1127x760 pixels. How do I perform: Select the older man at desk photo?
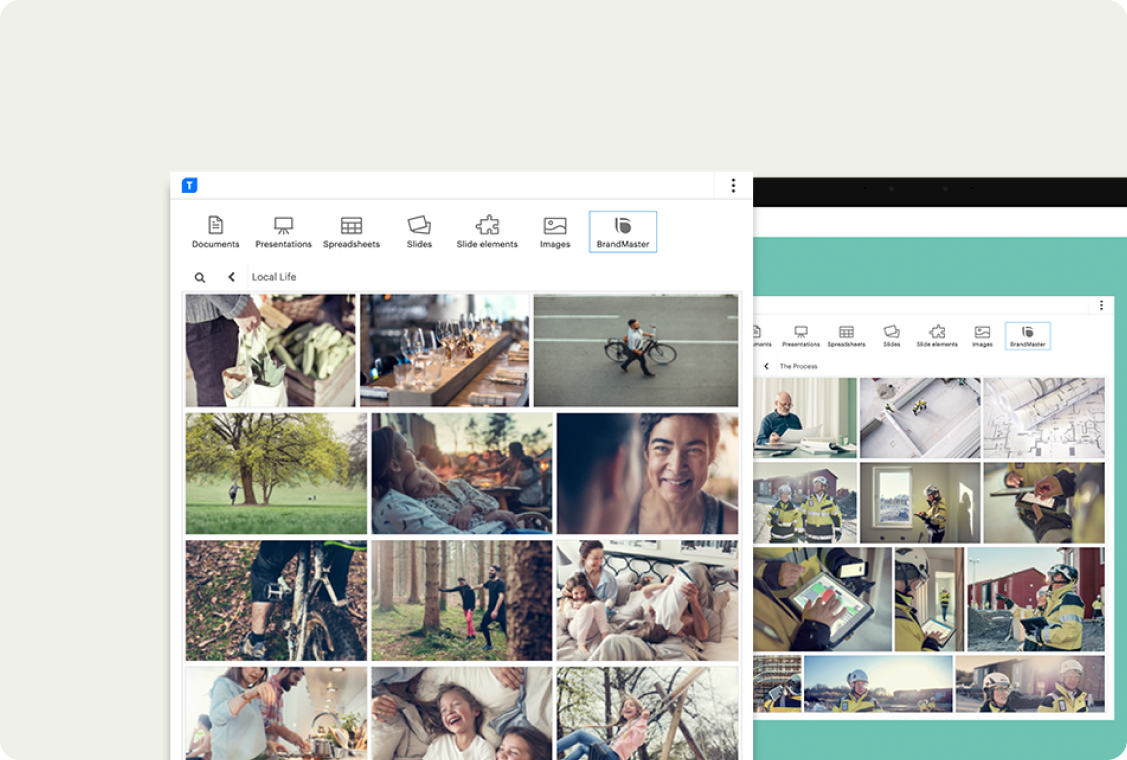804,417
